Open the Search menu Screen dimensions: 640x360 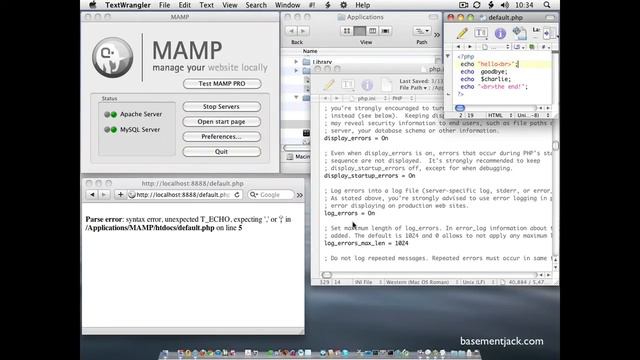256,5
